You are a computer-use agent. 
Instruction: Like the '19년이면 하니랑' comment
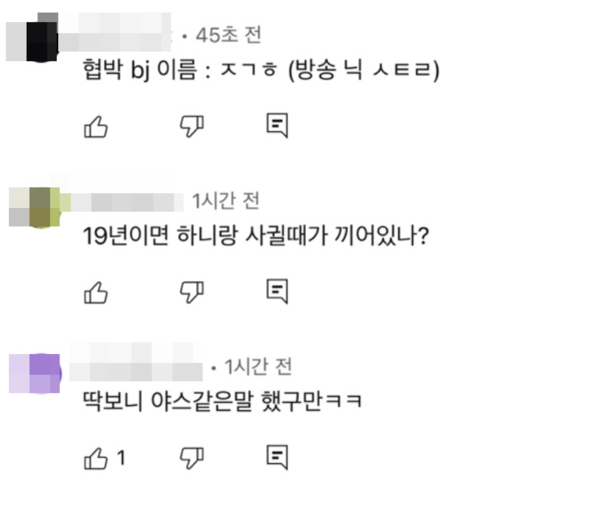pyautogui.click(x=96, y=291)
